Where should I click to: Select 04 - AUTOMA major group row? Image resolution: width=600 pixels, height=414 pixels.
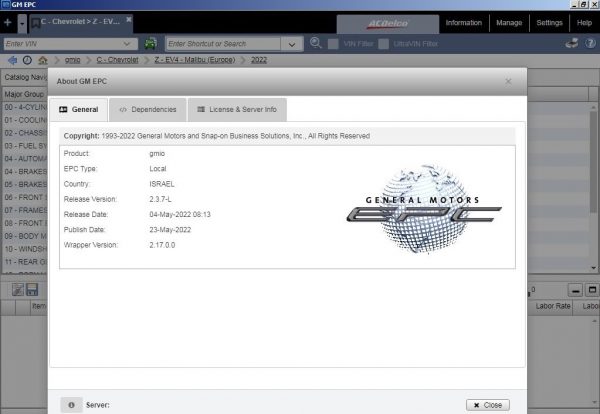[25, 159]
